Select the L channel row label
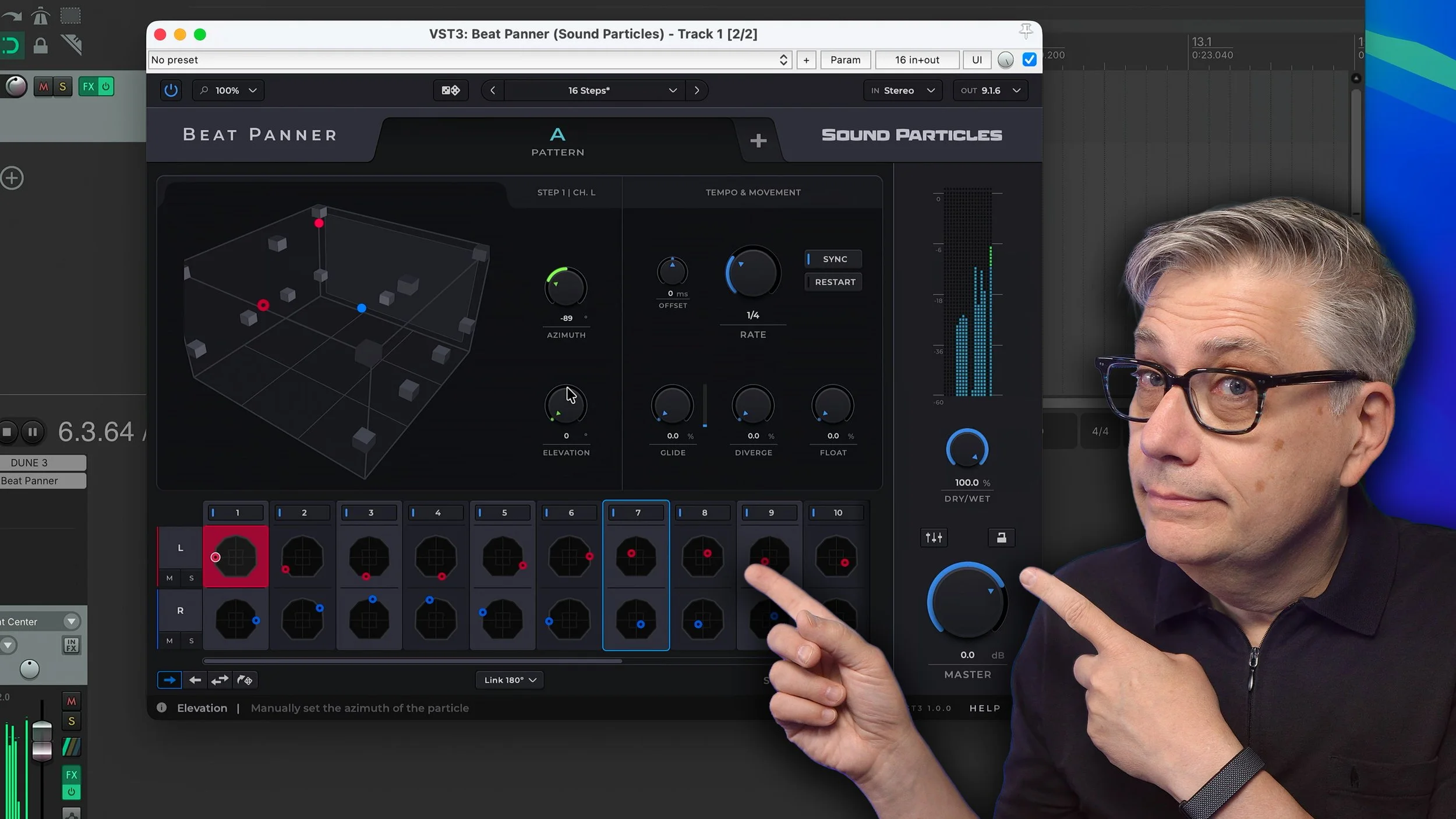 tap(181, 548)
